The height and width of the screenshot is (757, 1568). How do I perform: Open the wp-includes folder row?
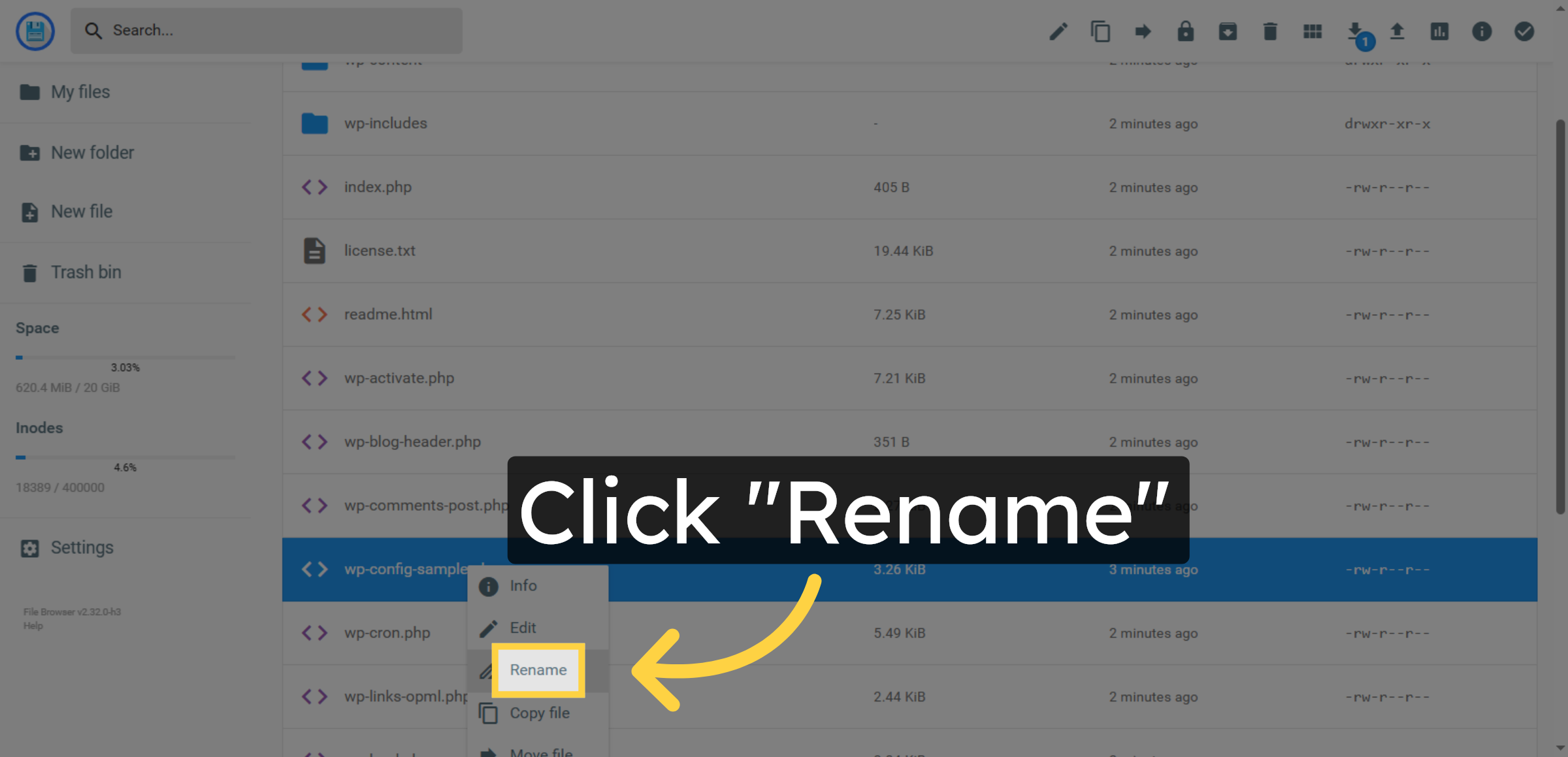(x=385, y=123)
